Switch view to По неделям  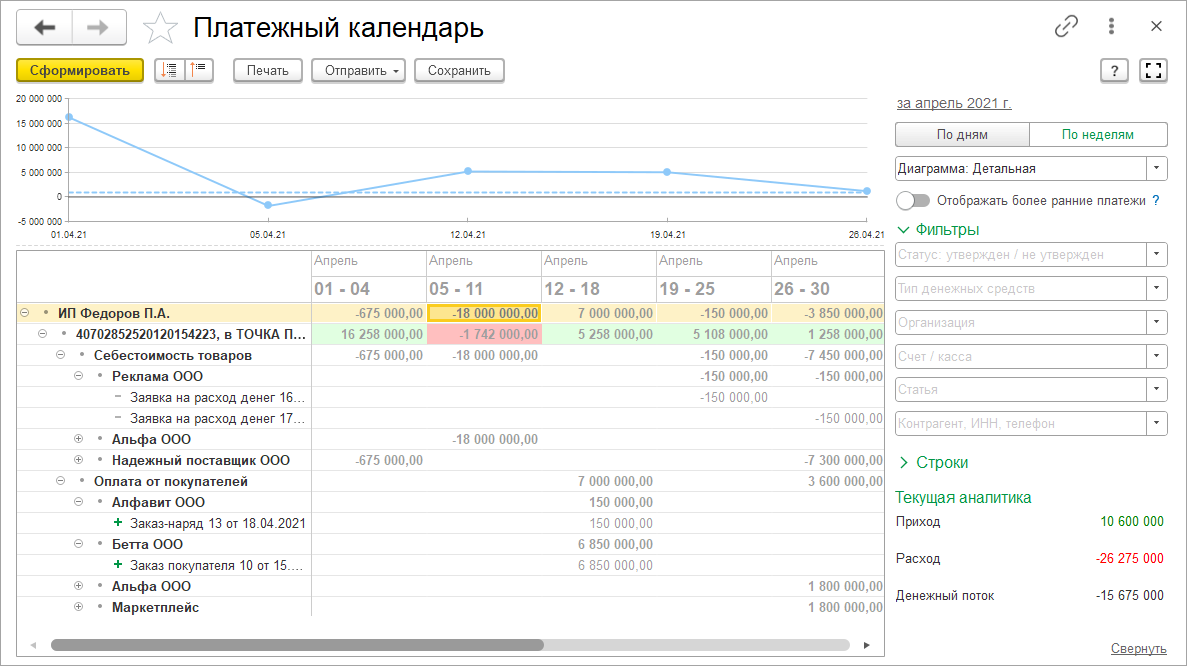[x=1098, y=135]
